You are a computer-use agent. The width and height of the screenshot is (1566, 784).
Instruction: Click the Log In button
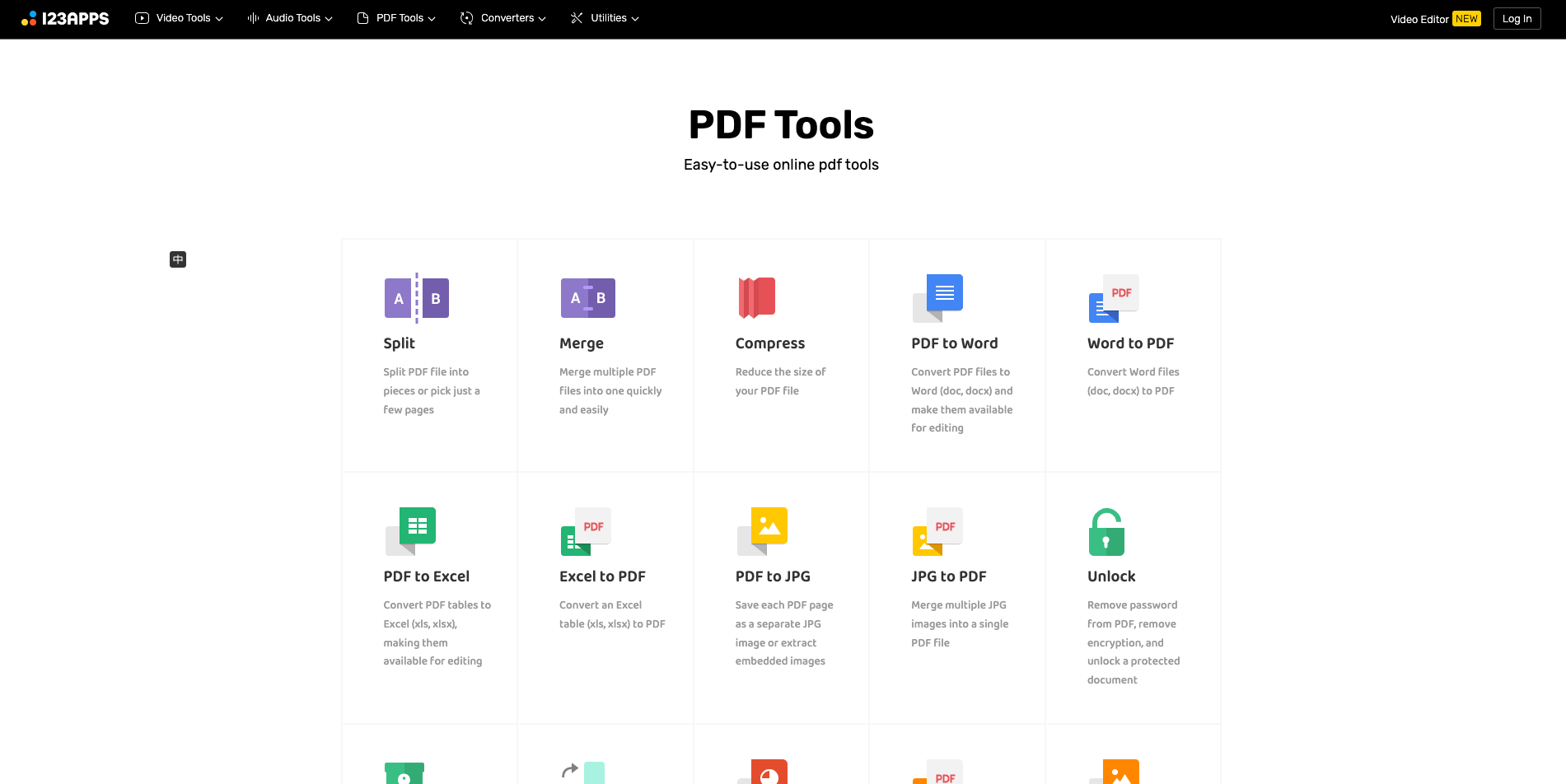(1517, 19)
